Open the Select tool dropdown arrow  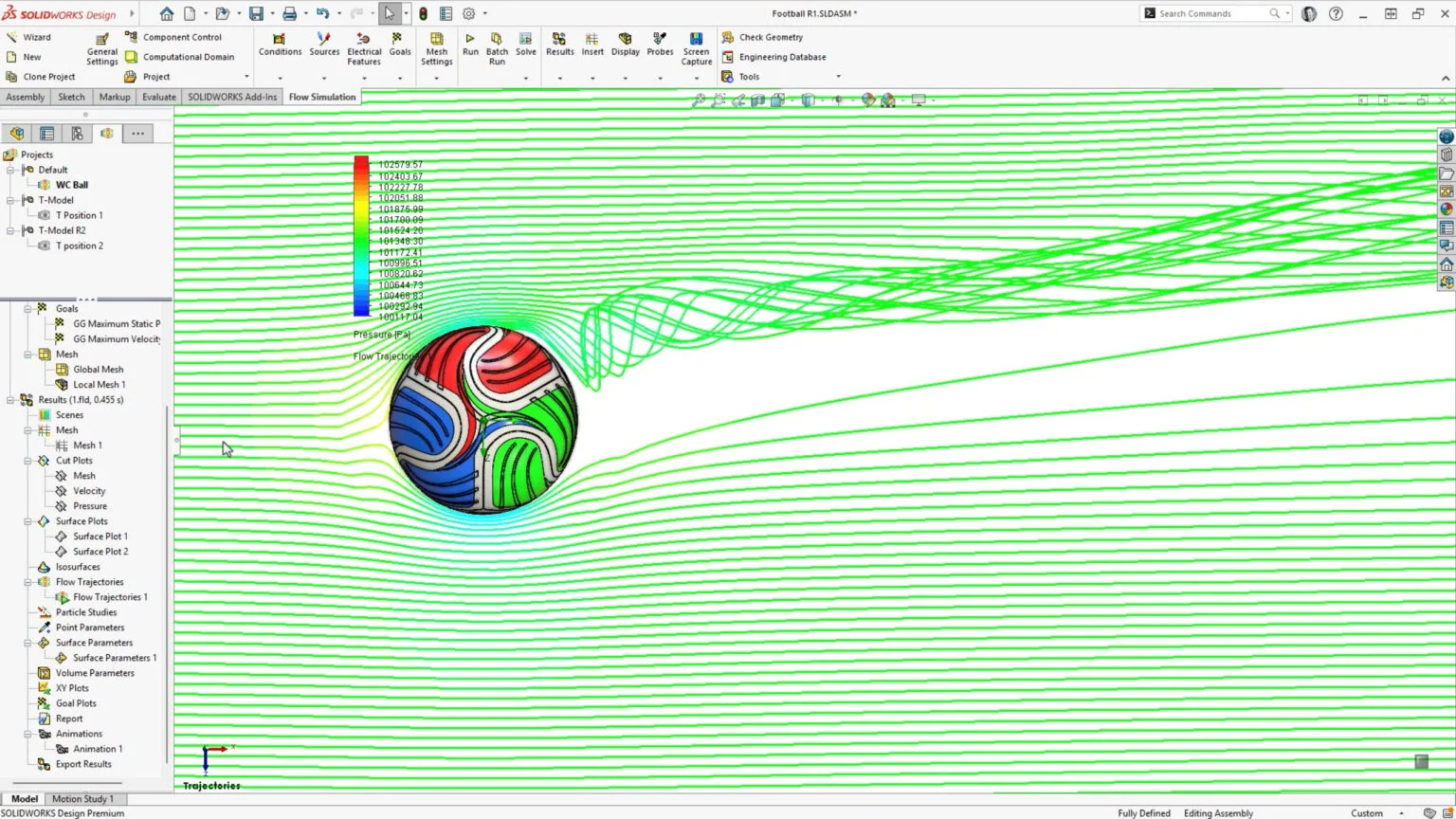tap(406, 13)
